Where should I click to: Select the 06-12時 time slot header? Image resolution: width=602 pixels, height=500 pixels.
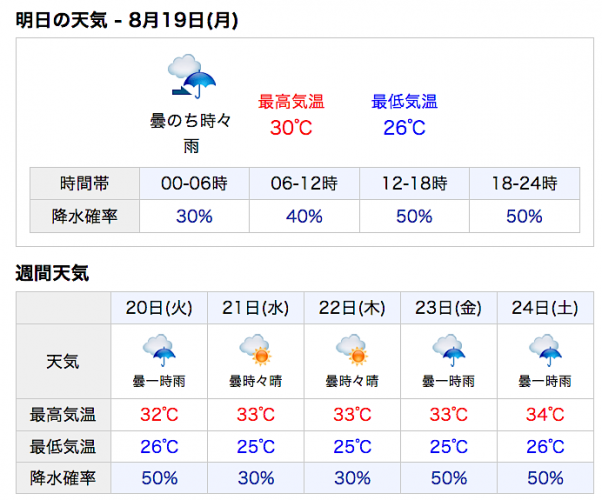click(x=304, y=183)
